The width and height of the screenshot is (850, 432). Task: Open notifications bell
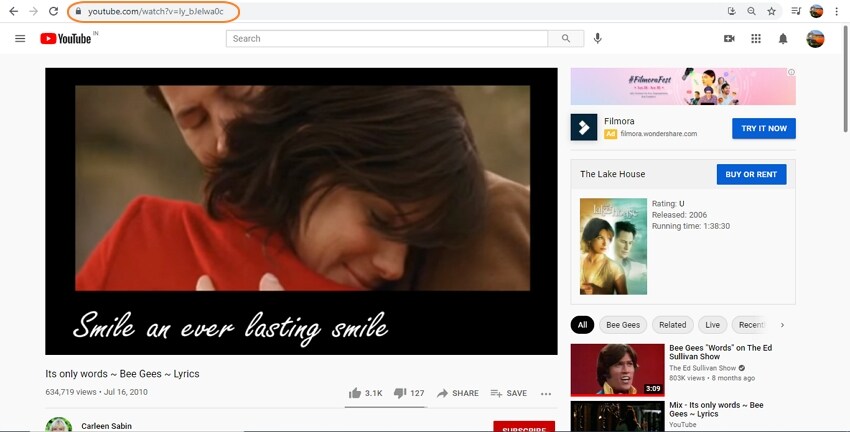[783, 38]
